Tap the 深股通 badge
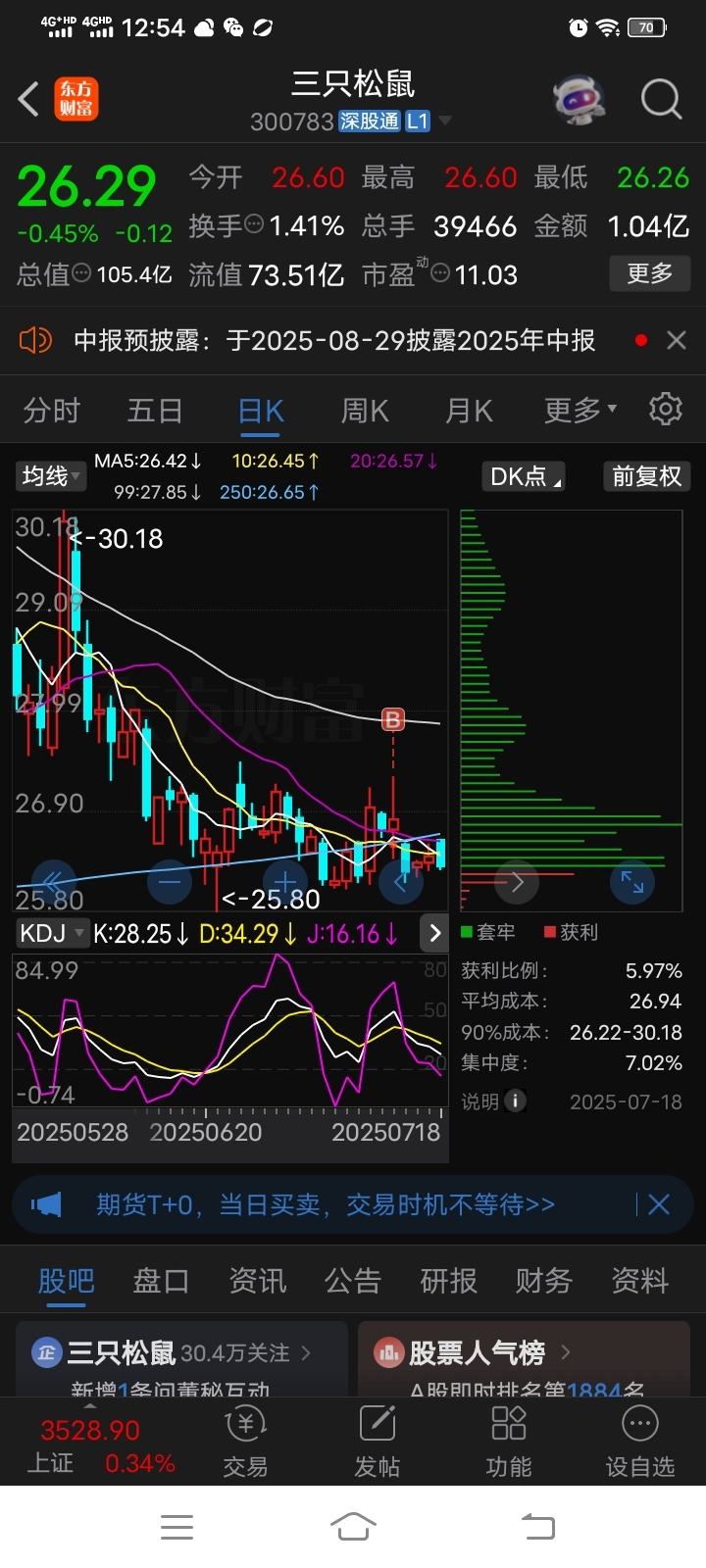 tap(370, 122)
